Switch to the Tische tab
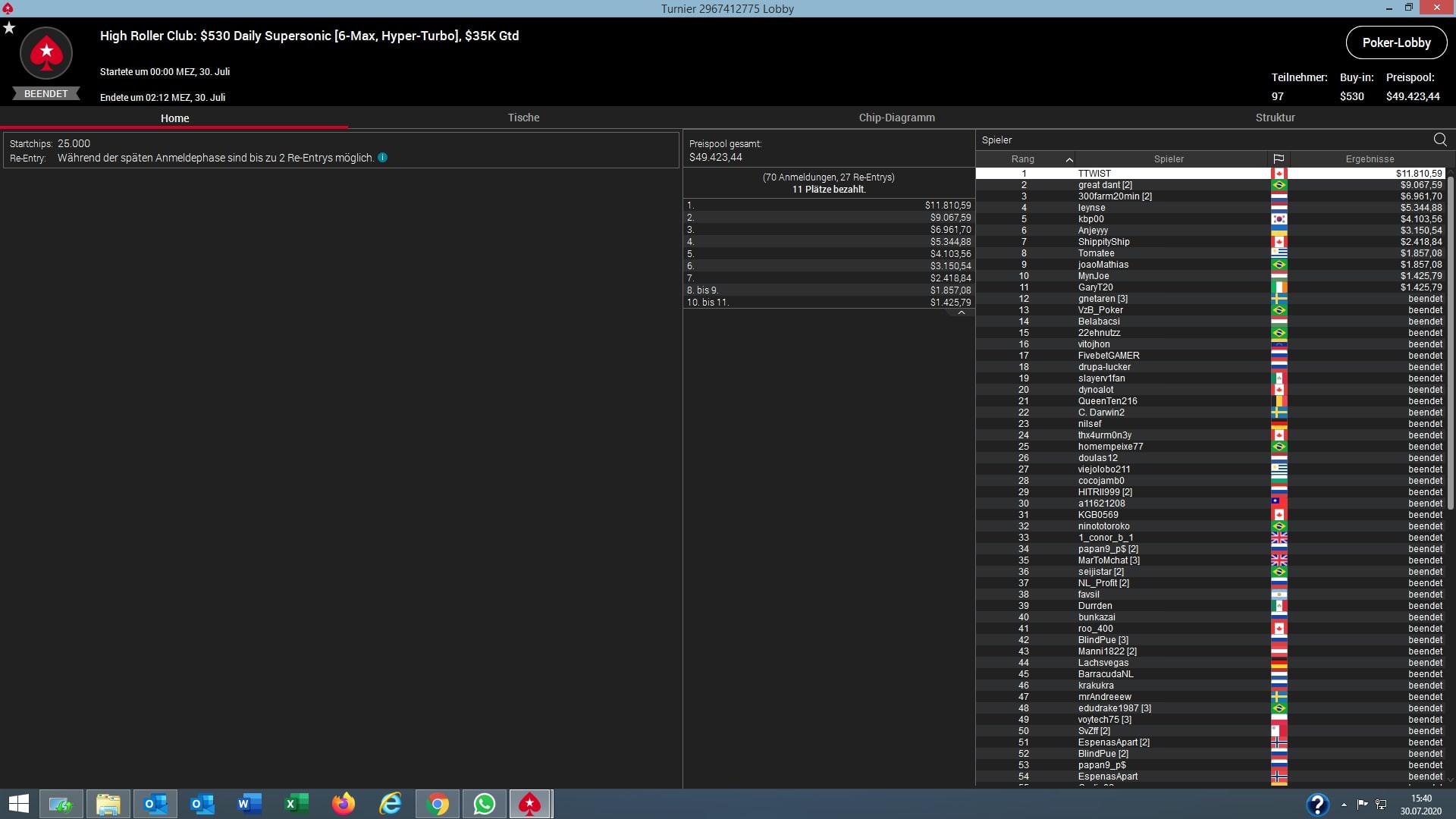This screenshot has width=1456, height=819. tap(523, 118)
